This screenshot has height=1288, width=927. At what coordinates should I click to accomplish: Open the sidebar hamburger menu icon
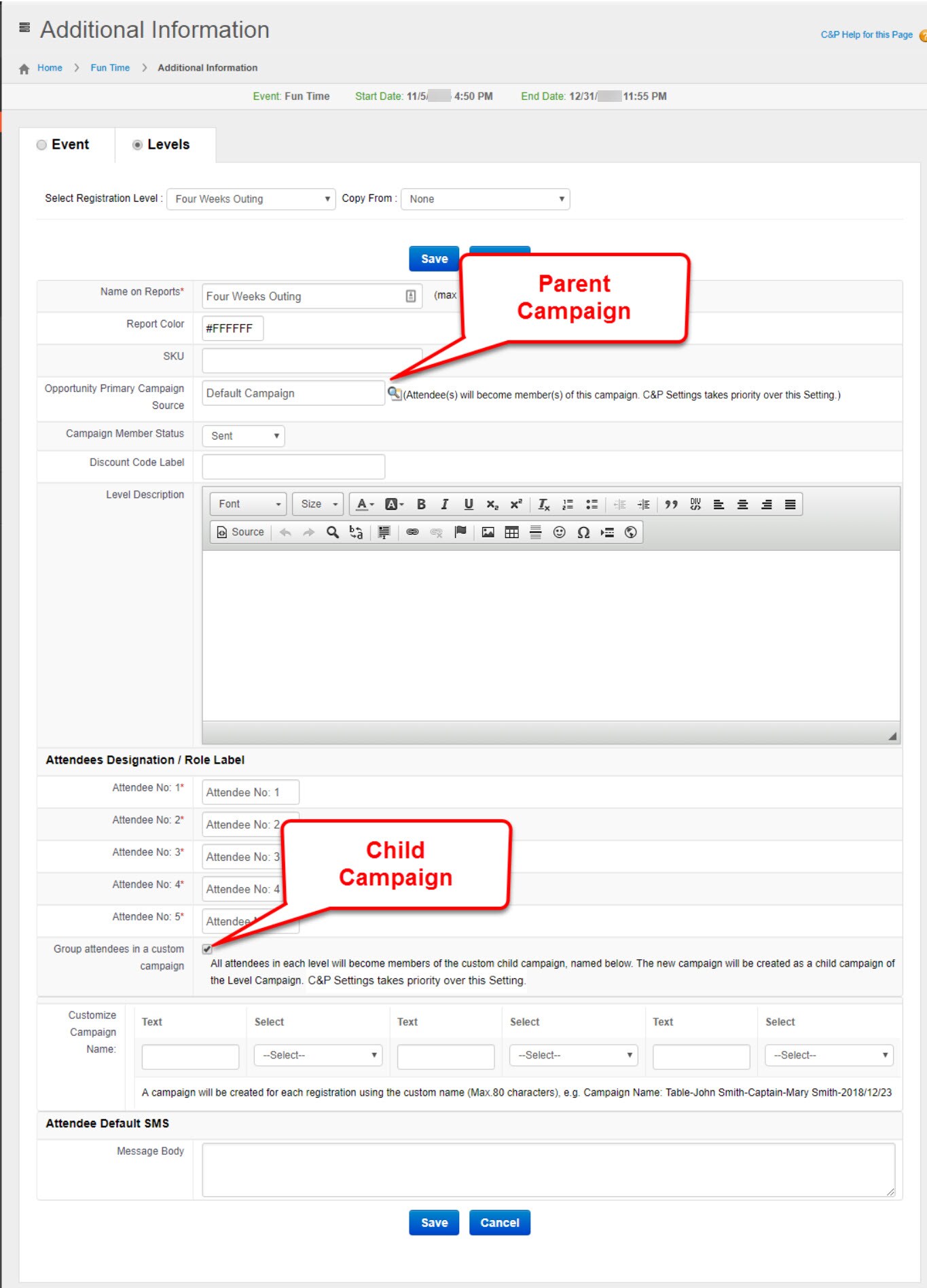(x=24, y=28)
